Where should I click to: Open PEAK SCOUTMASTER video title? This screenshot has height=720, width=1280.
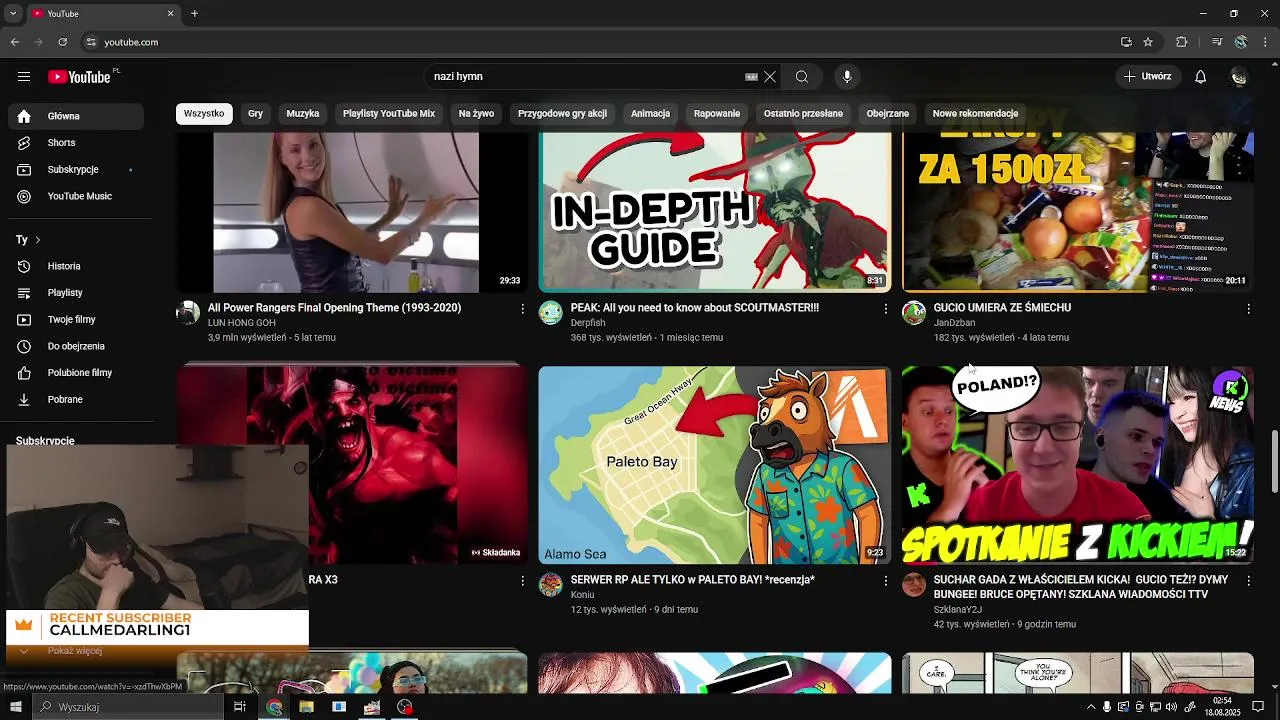(x=695, y=308)
